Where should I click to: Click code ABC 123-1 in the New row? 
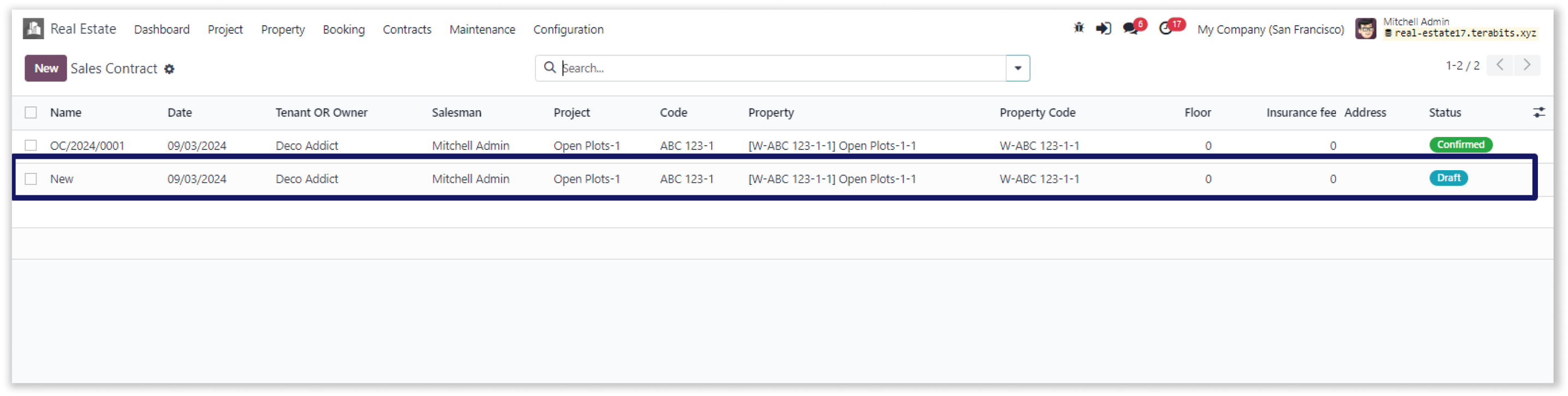[x=687, y=179]
